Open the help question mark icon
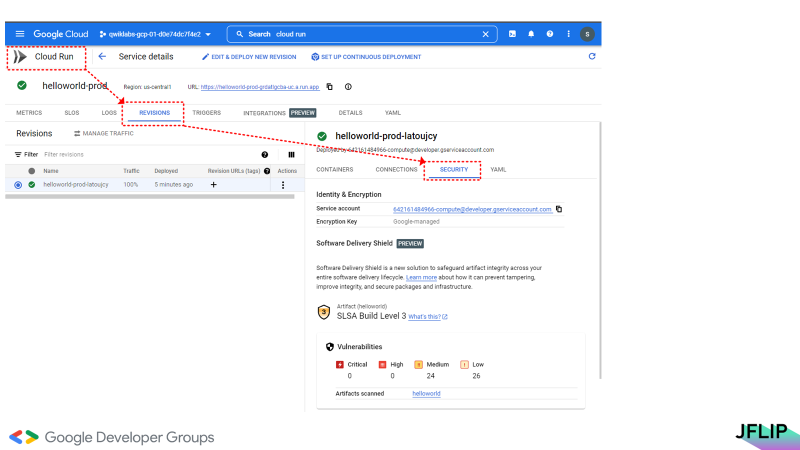800x450 pixels. [x=549, y=34]
